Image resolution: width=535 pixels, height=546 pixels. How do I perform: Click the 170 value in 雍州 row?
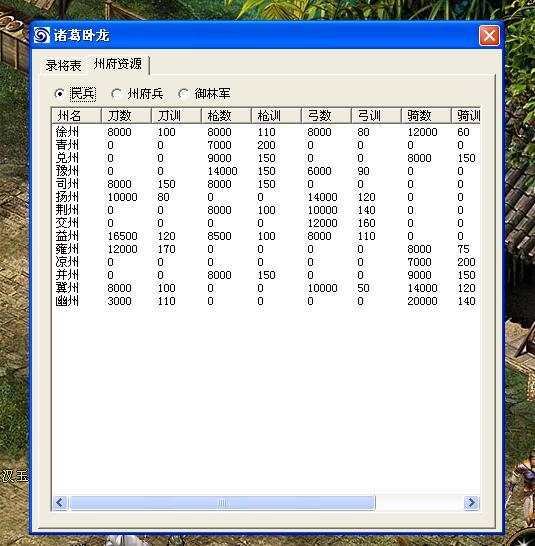166,249
